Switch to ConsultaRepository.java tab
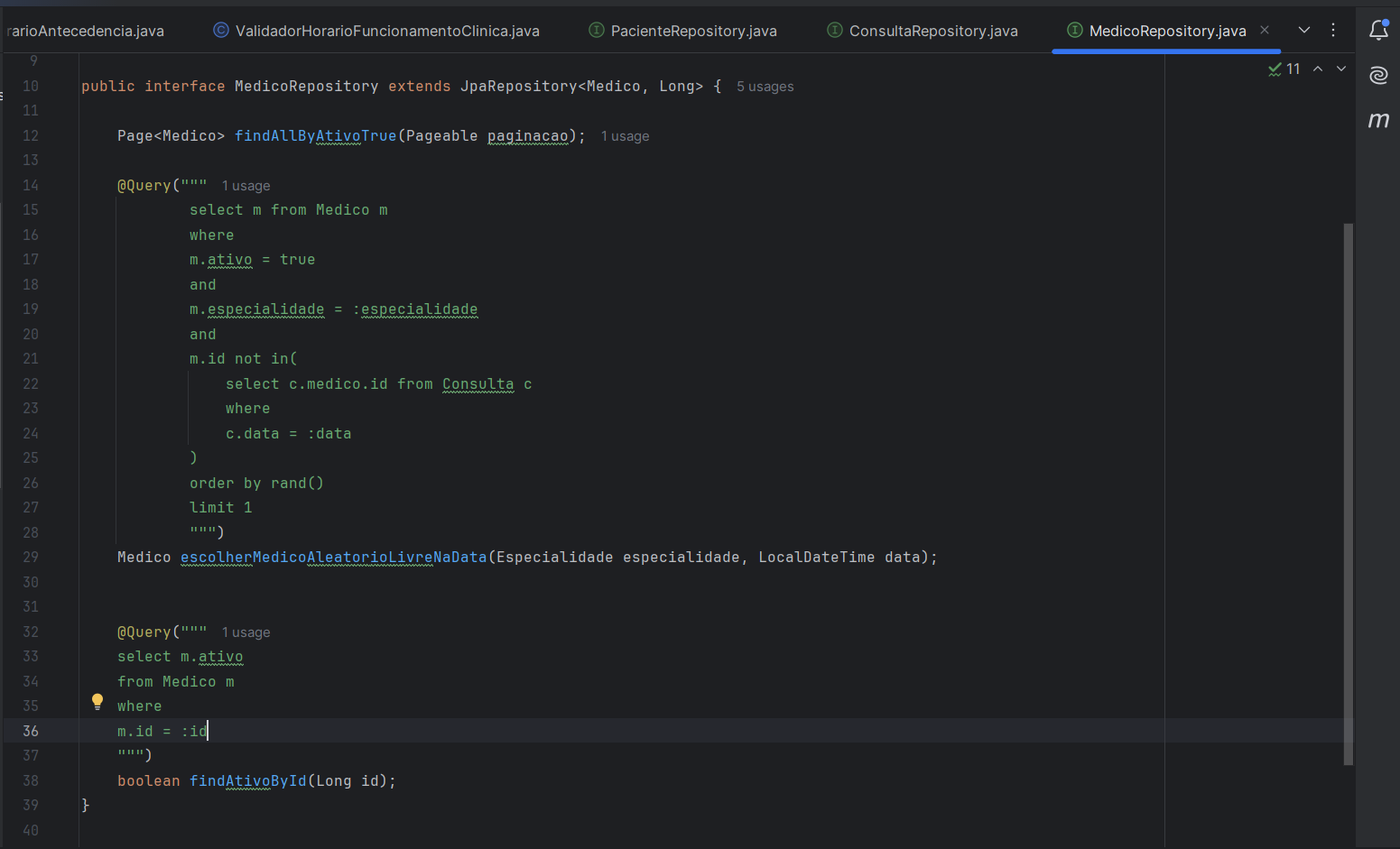The height and width of the screenshot is (849, 1400). [x=923, y=31]
